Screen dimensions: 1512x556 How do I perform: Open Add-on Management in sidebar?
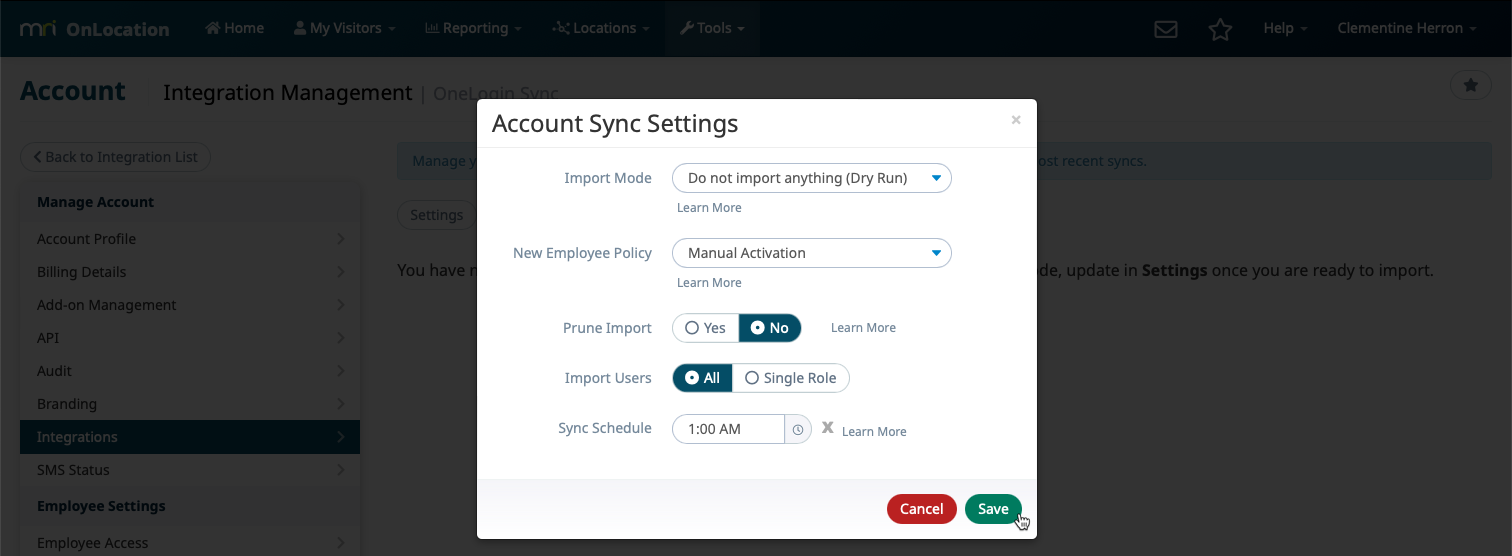190,305
